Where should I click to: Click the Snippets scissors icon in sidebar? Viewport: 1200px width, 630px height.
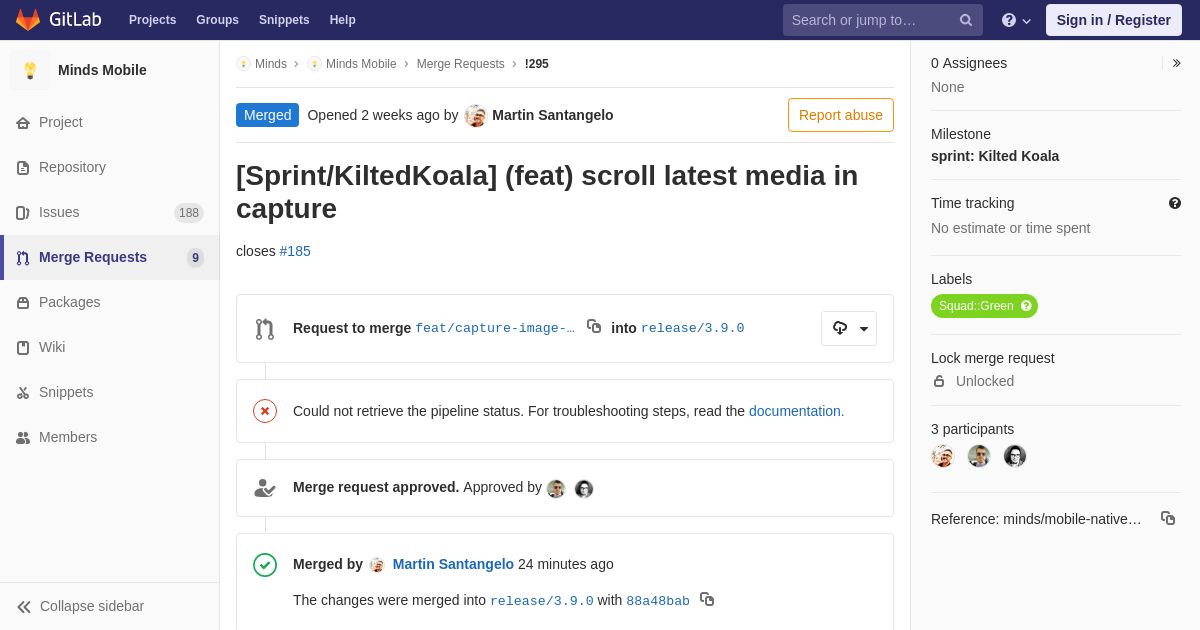click(23, 393)
